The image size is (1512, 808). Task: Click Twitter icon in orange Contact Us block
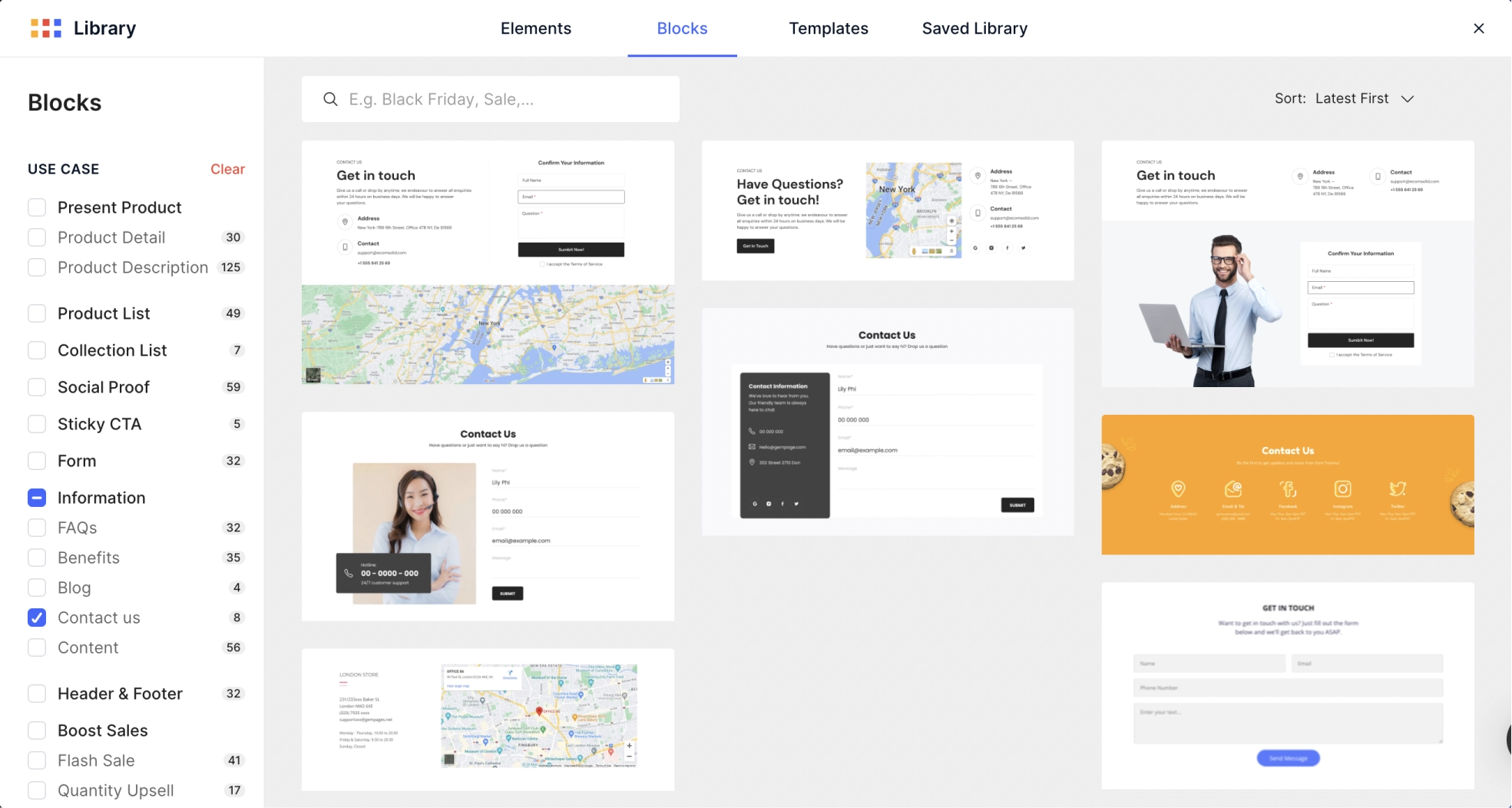pos(1397,488)
